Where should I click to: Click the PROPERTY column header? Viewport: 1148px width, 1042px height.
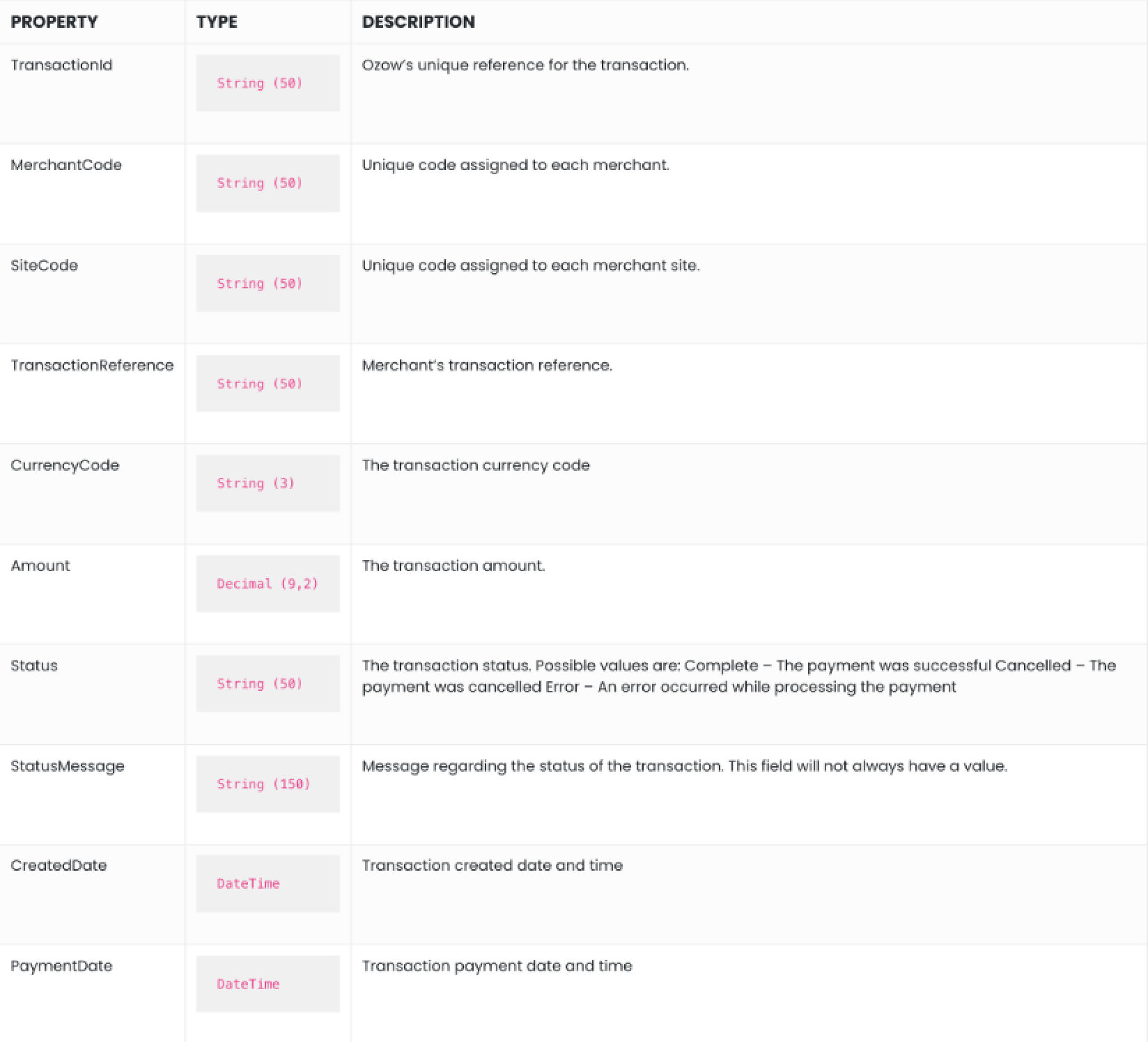(x=54, y=22)
